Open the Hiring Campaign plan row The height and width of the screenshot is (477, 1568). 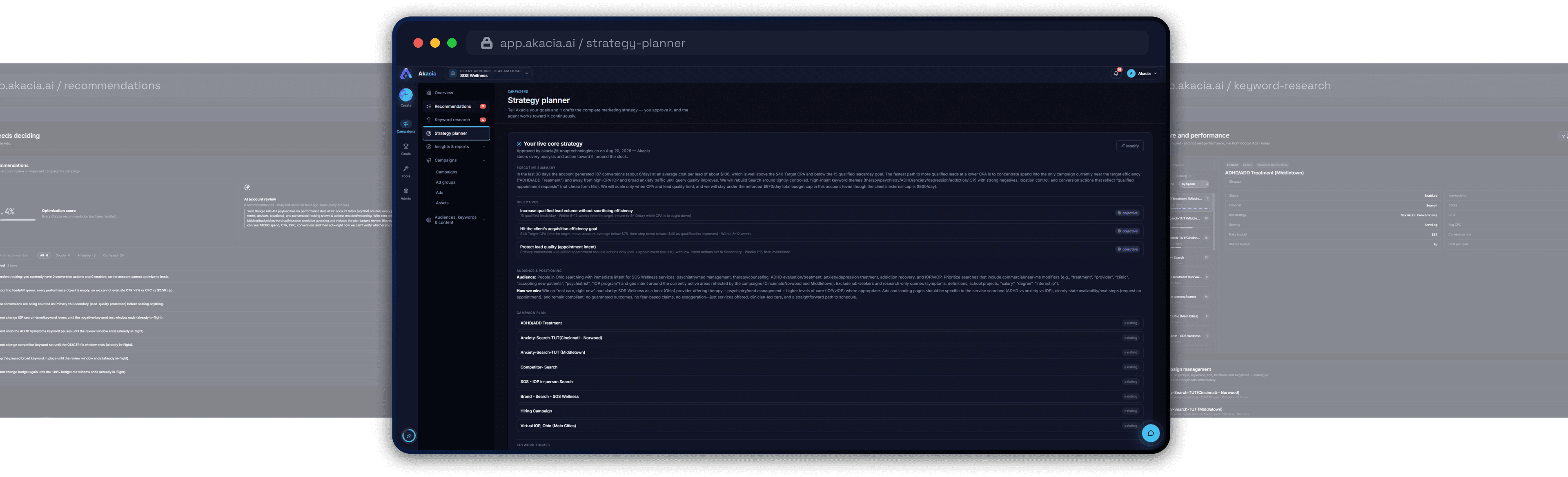pyautogui.click(x=830, y=411)
